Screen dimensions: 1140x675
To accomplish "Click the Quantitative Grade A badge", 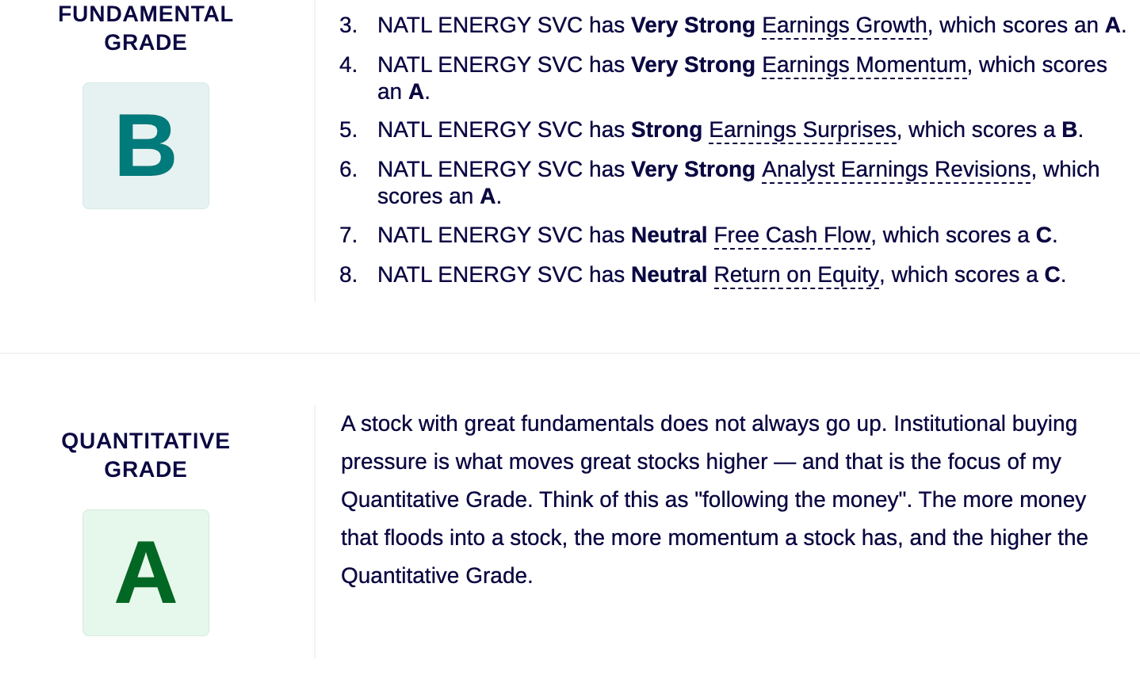I will tap(146, 572).
